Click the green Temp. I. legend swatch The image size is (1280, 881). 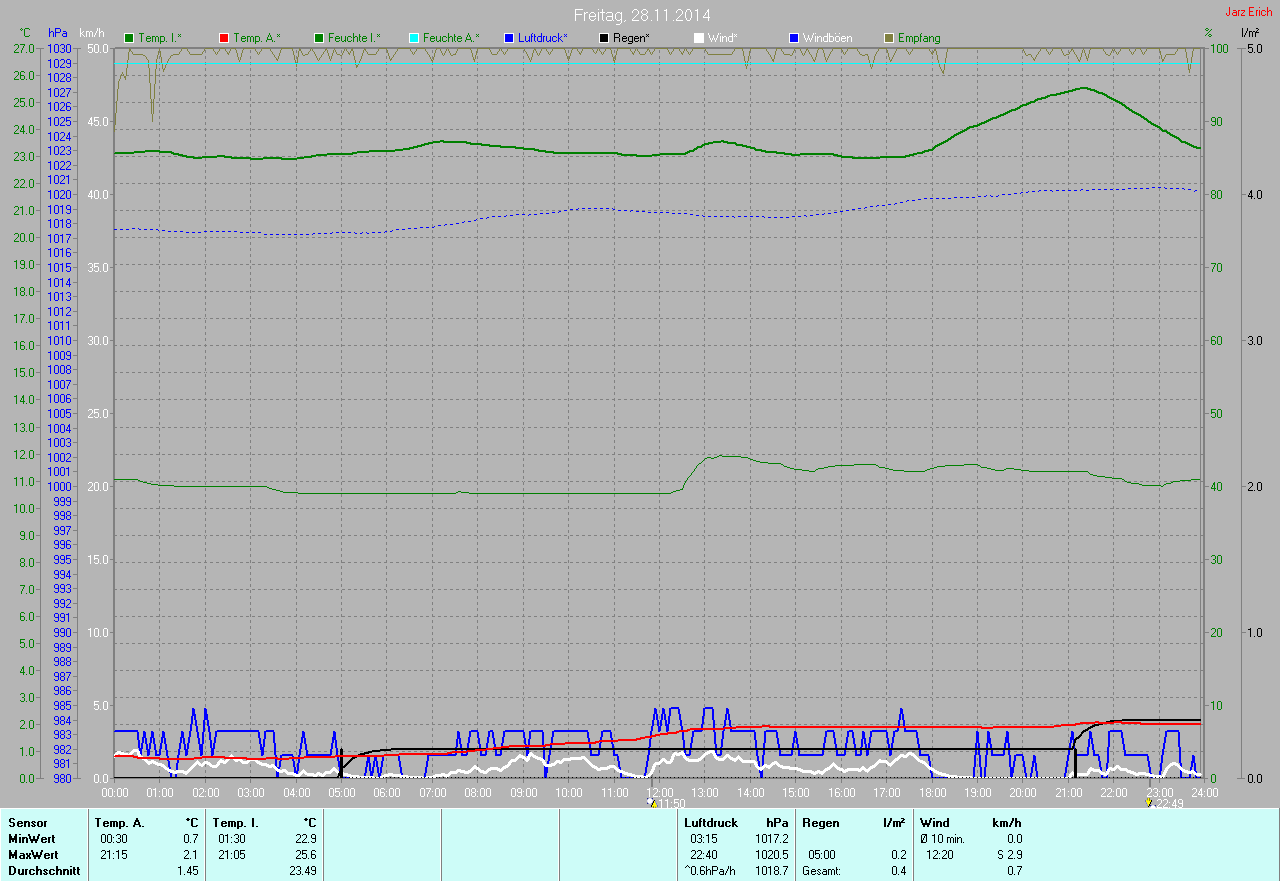point(129,38)
